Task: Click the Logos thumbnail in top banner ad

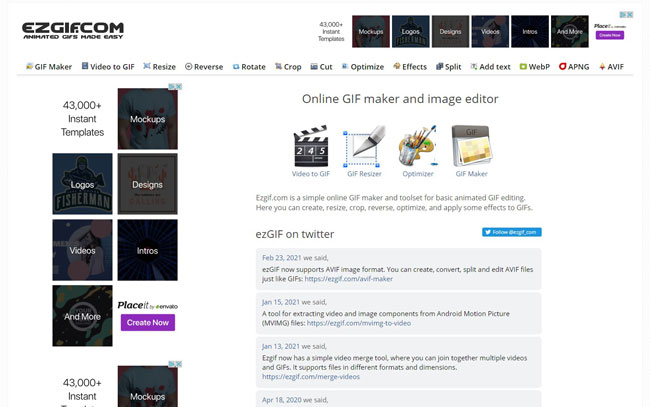Action: point(410,31)
